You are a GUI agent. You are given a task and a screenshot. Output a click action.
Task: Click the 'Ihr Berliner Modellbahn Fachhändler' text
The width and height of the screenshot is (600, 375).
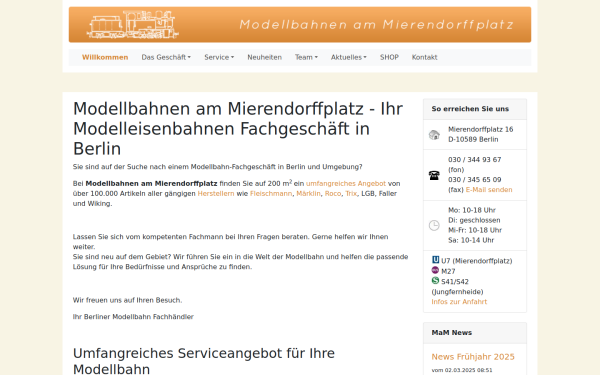click(133, 317)
